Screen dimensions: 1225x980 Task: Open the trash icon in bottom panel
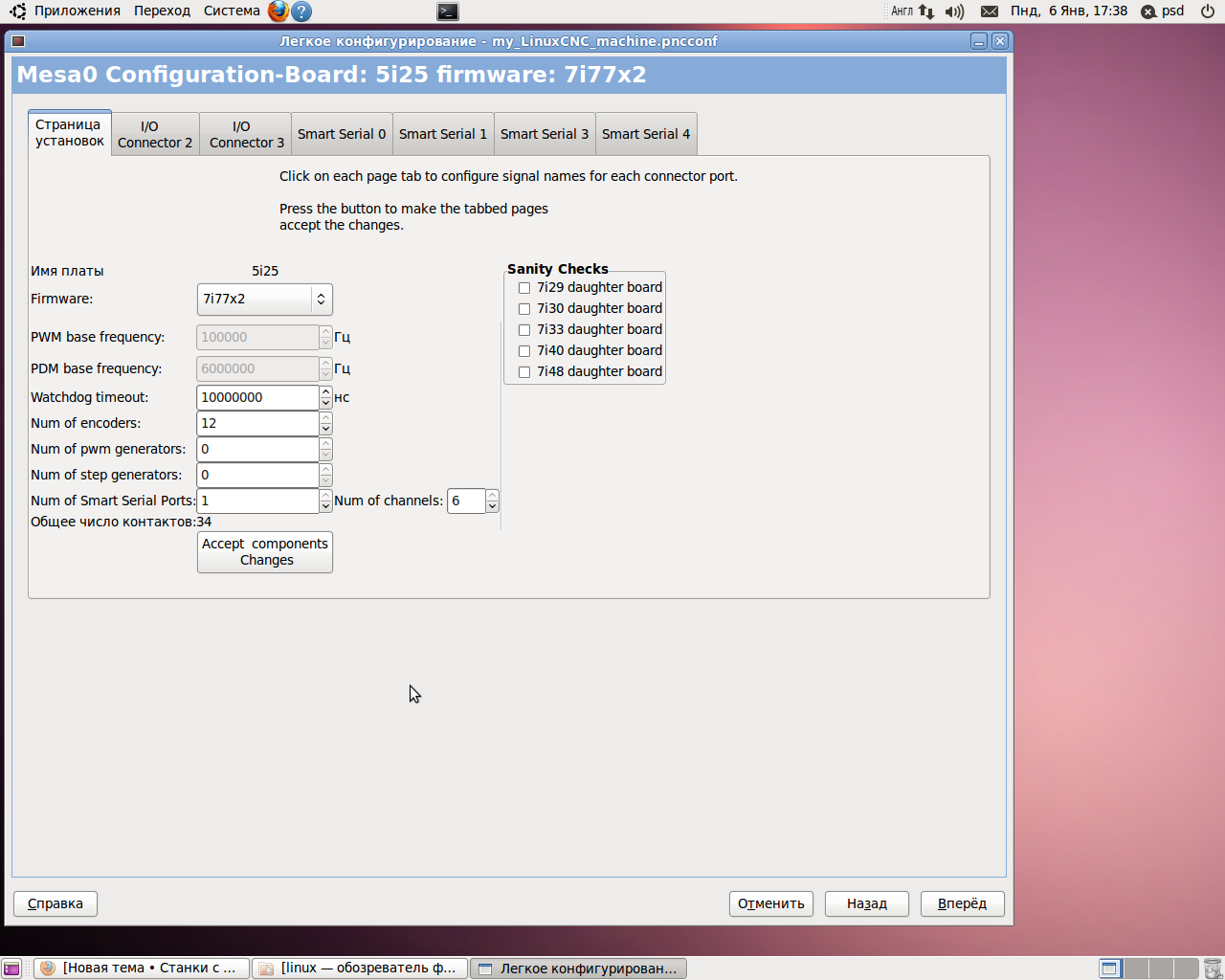tap(1213, 969)
